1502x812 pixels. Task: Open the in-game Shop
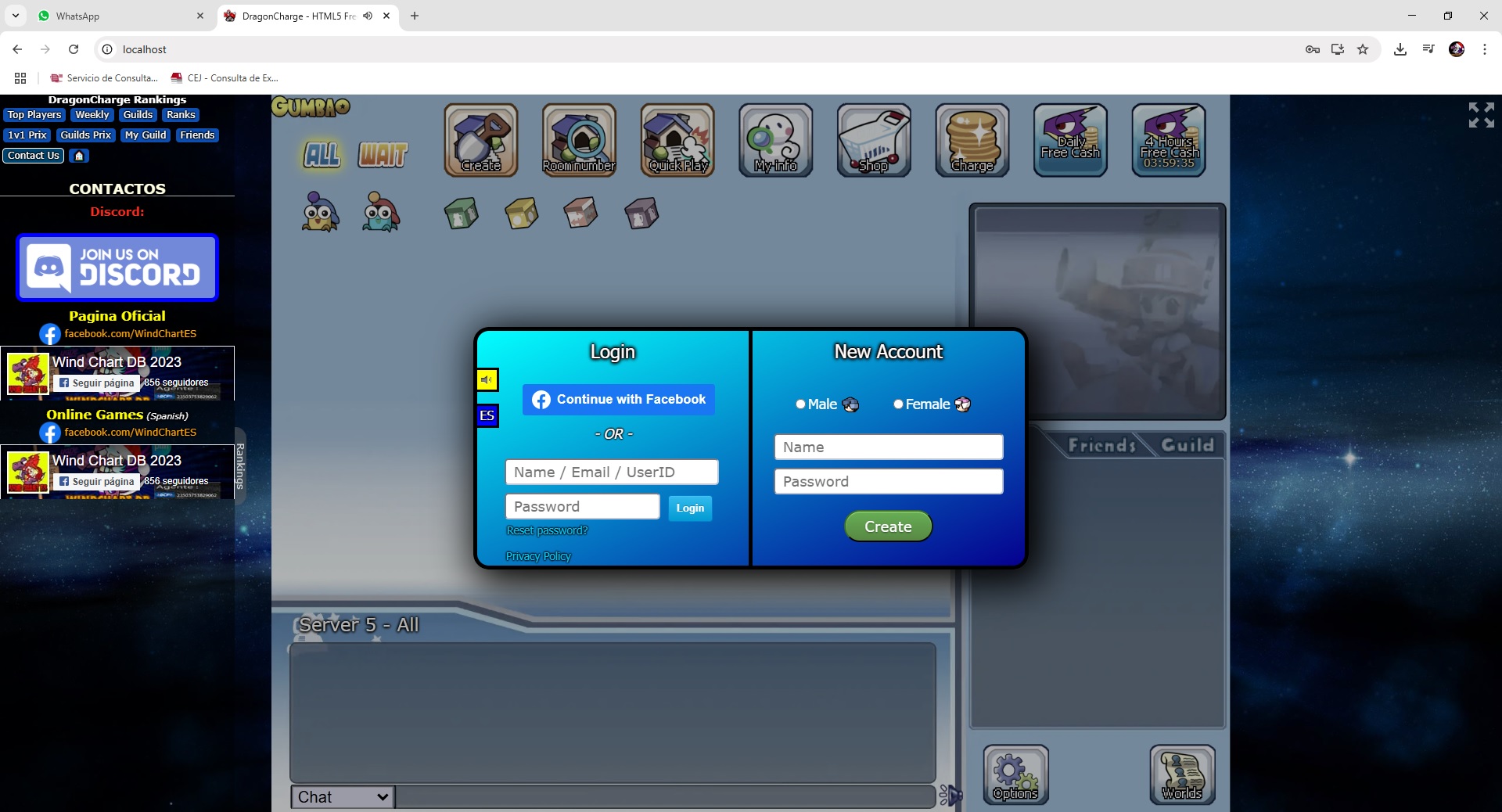pos(872,141)
